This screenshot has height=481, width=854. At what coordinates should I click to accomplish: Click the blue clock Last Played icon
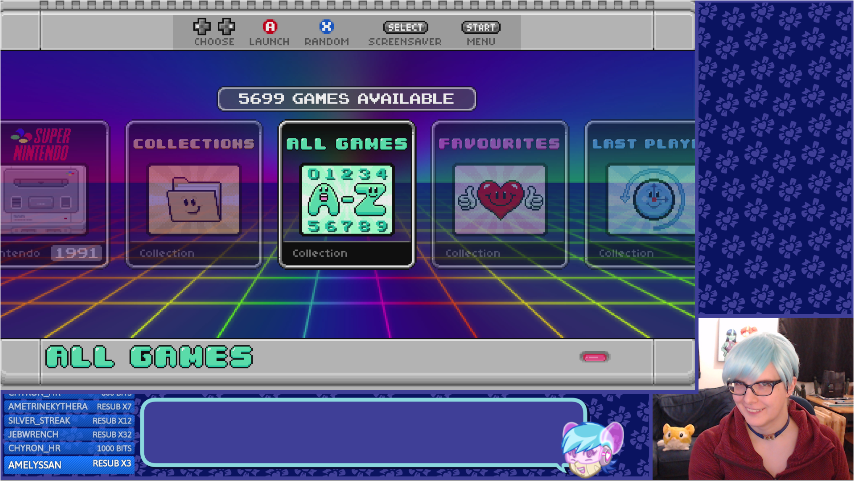pyautogui.click(x=652, y=200)
